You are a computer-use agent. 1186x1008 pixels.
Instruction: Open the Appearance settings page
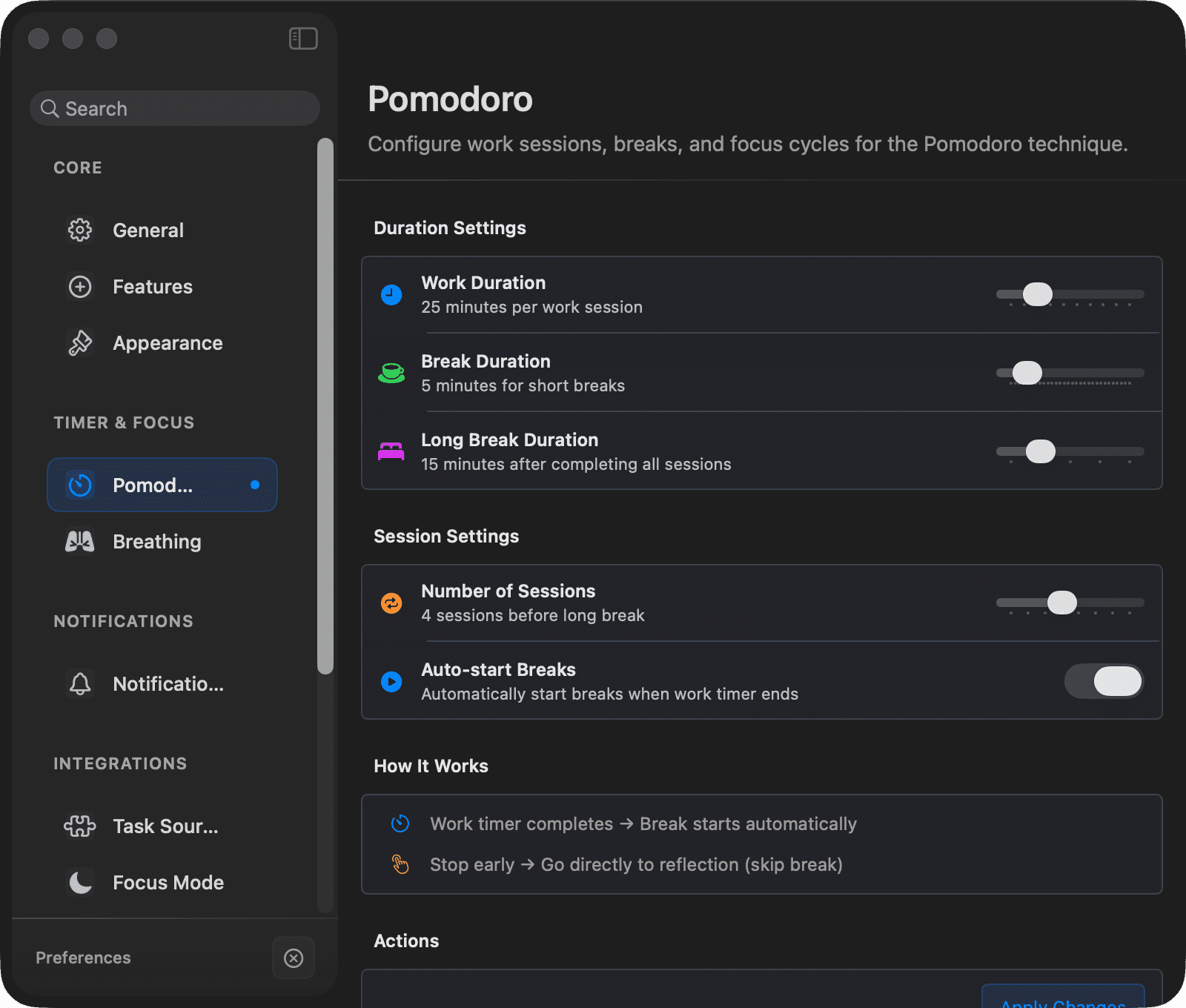(162, 342)
